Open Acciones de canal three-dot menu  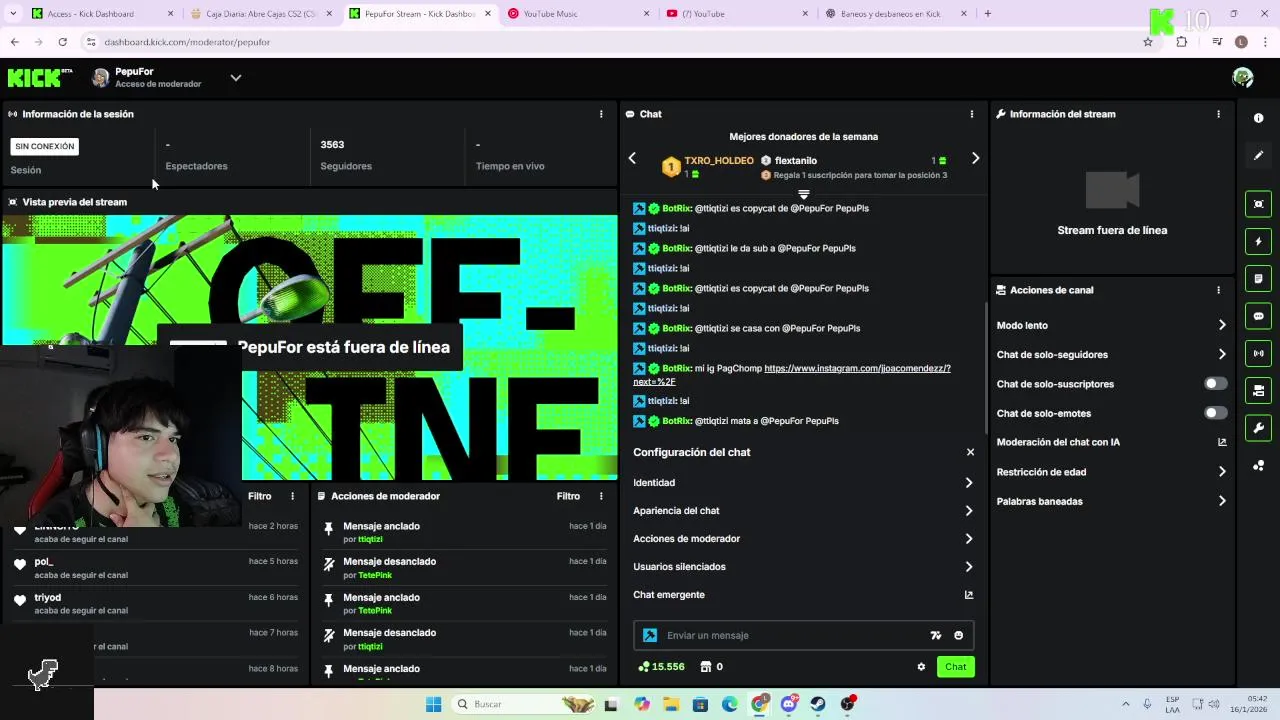(1218, 290)
